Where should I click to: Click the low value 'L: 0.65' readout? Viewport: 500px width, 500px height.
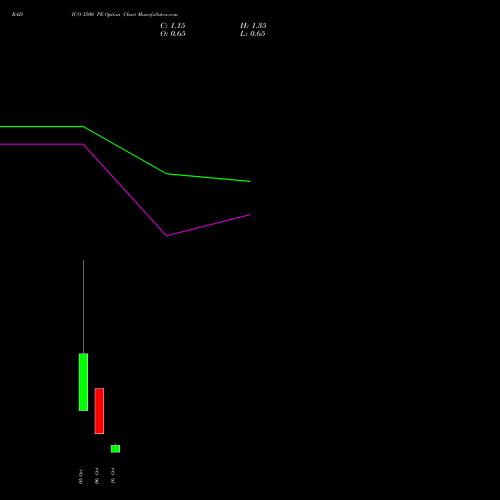click(x=253, y=34)
